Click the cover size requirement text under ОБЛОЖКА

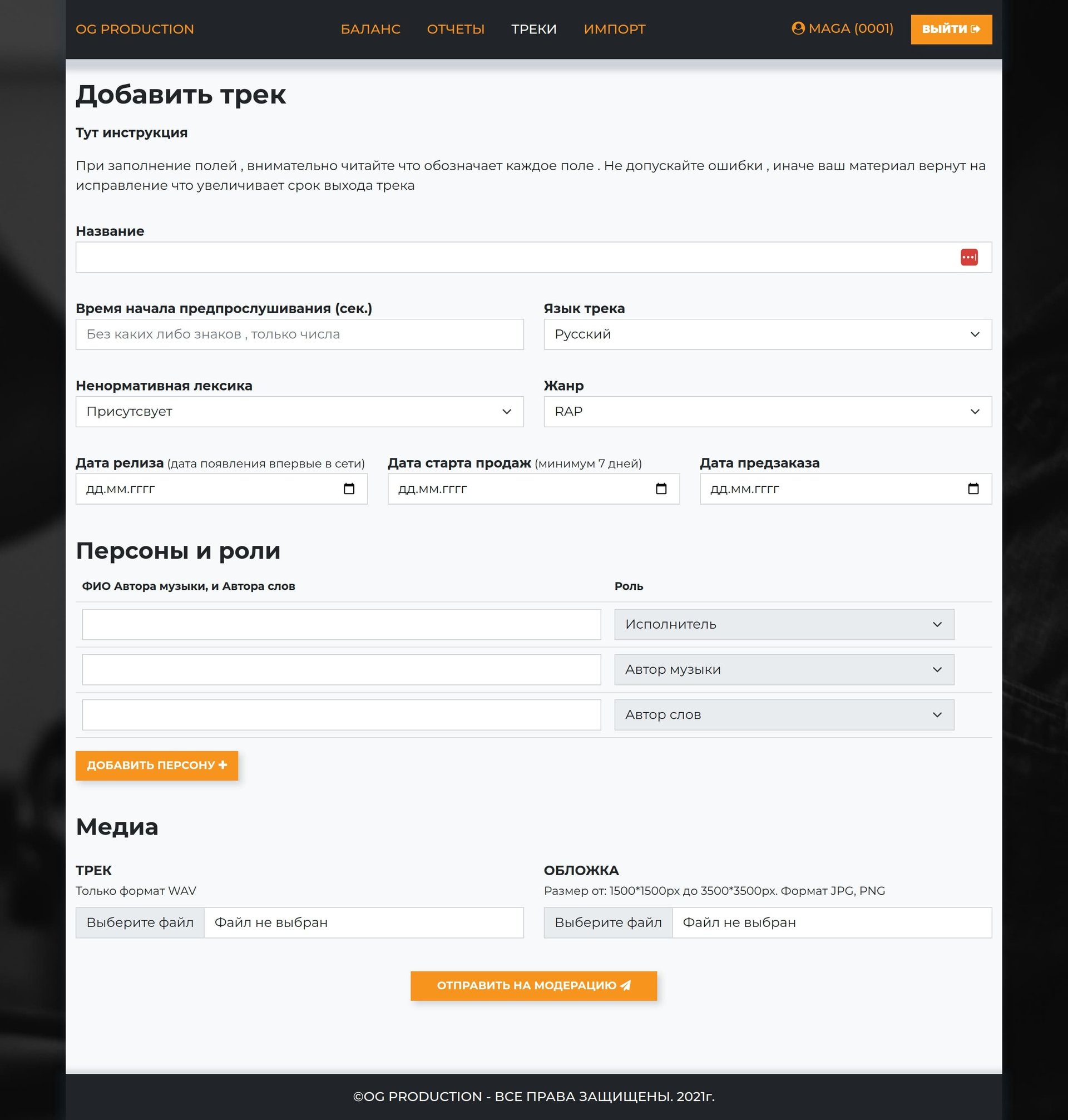pos(714,891)
